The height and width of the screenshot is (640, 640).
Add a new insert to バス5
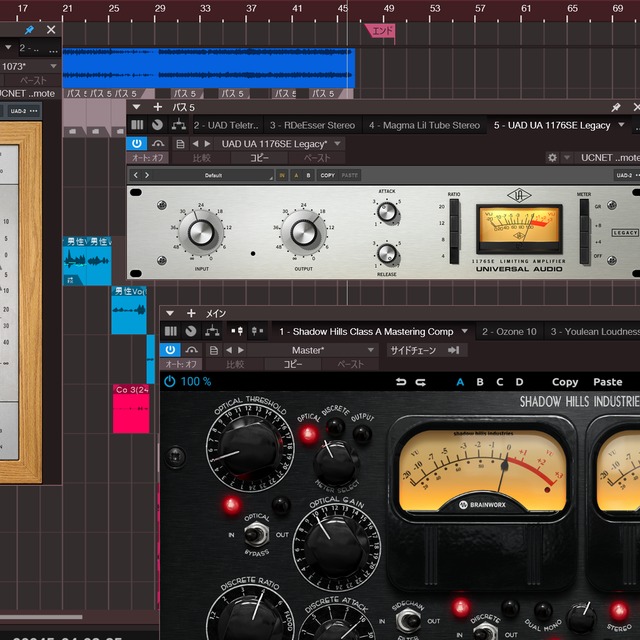157,107
